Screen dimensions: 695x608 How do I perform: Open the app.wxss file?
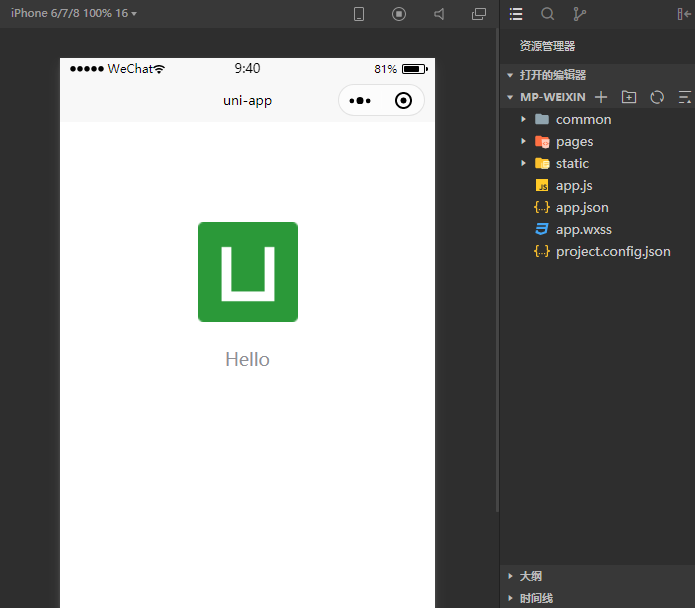(x=597, y=230)
